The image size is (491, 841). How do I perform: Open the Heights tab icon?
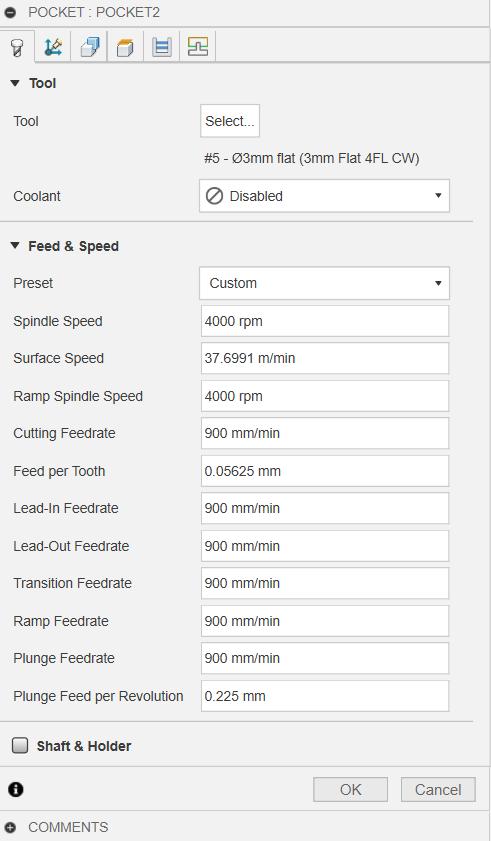click(x=90, y=48)
